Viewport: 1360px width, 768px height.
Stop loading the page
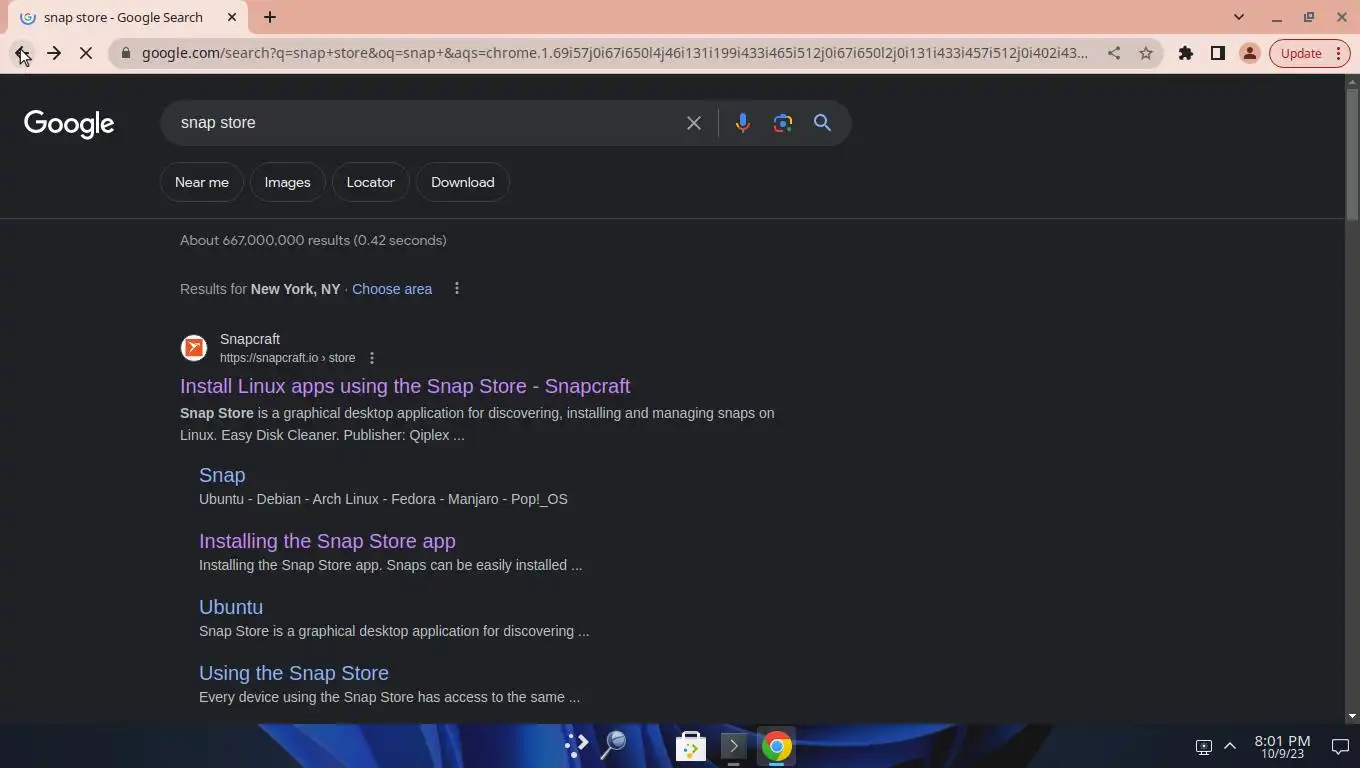click(86, 53)
